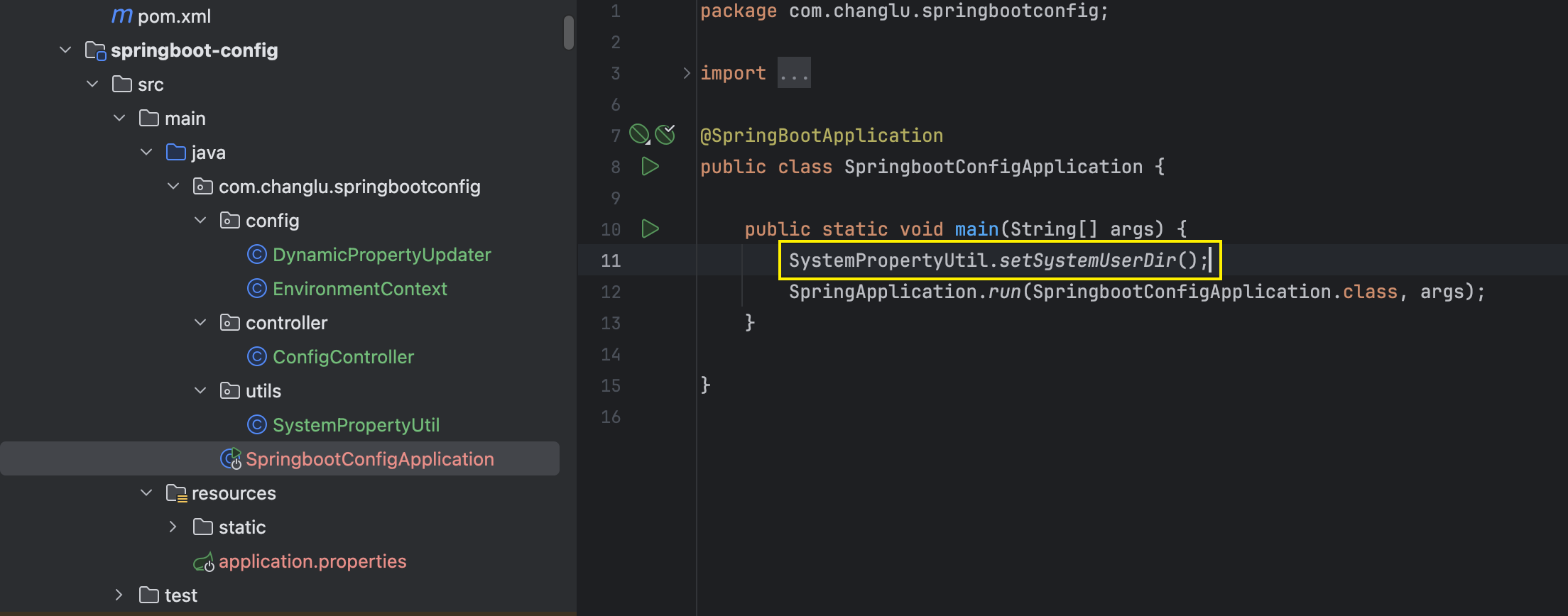Expand the static folder node
Image resolution: width=1568 pixels, height=616 pixels.
173,527
